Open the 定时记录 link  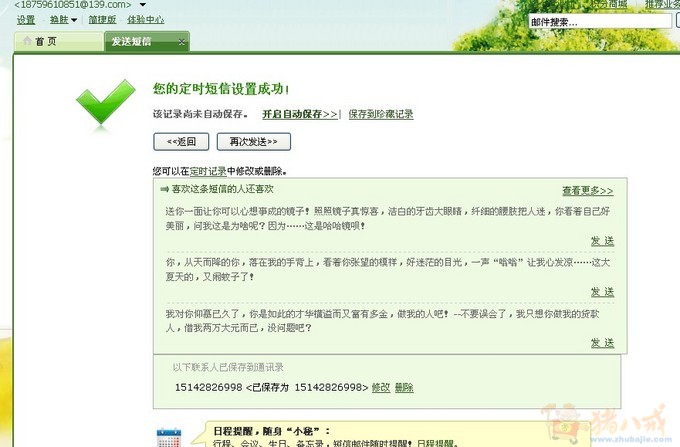pos(208,171)
